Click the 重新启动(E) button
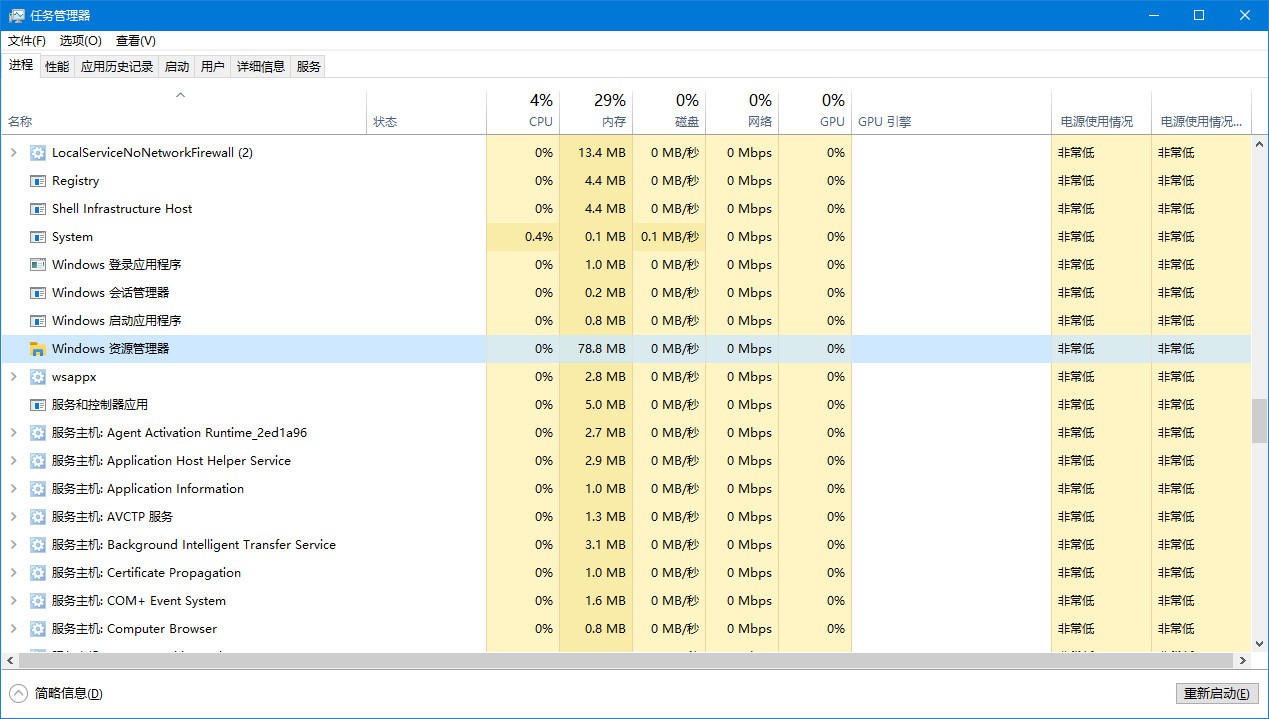This screenshot has height=719, width=1269. tap(1217, 694)
